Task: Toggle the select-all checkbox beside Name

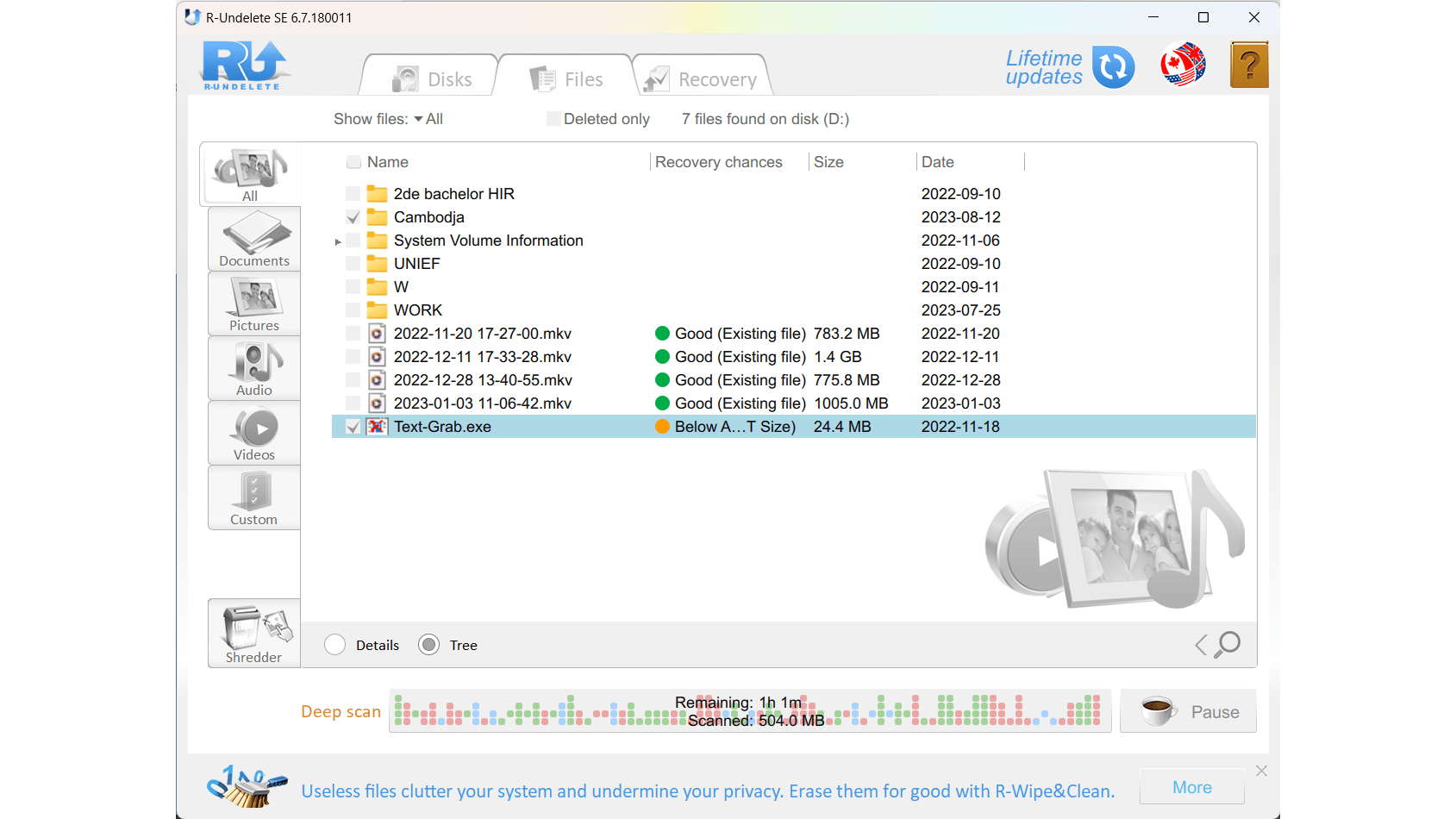Action: [x=353, y=162]
